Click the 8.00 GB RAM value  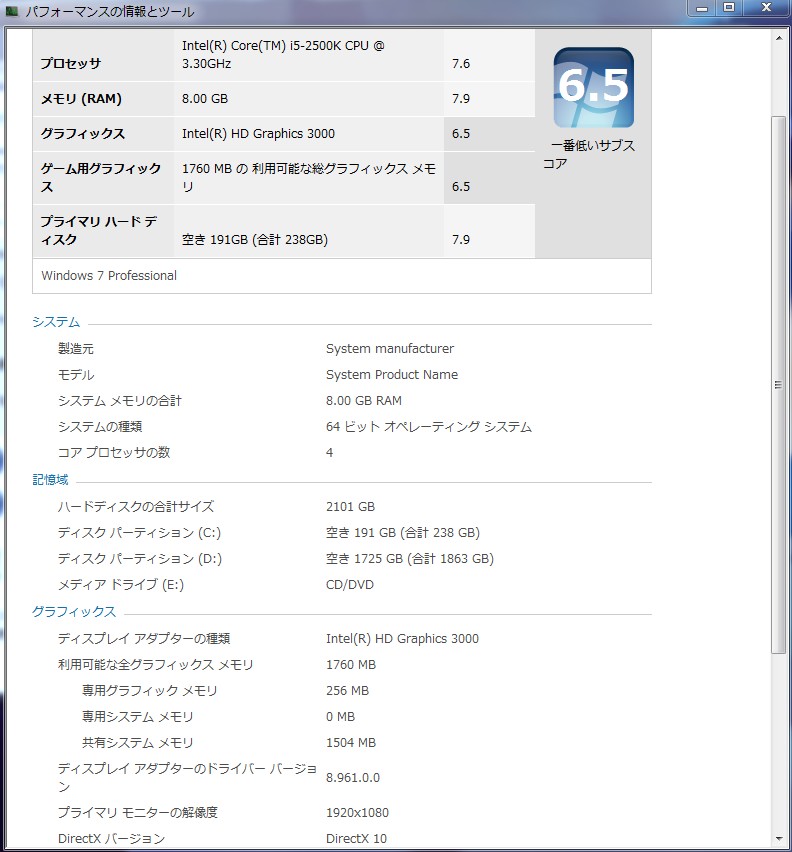[x=363, y=400]
